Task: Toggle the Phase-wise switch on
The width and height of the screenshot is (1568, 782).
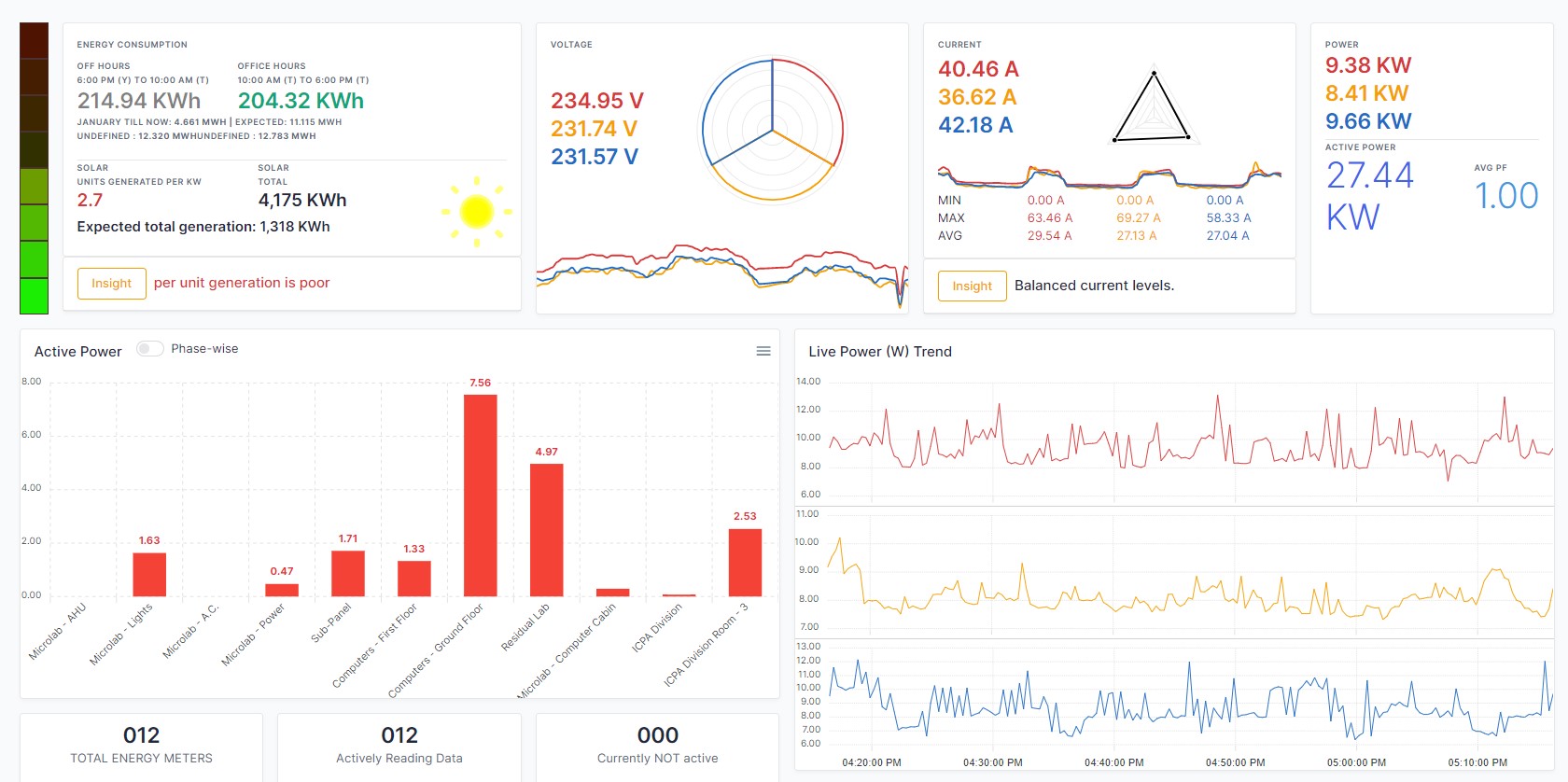Action: pos(149,349)
